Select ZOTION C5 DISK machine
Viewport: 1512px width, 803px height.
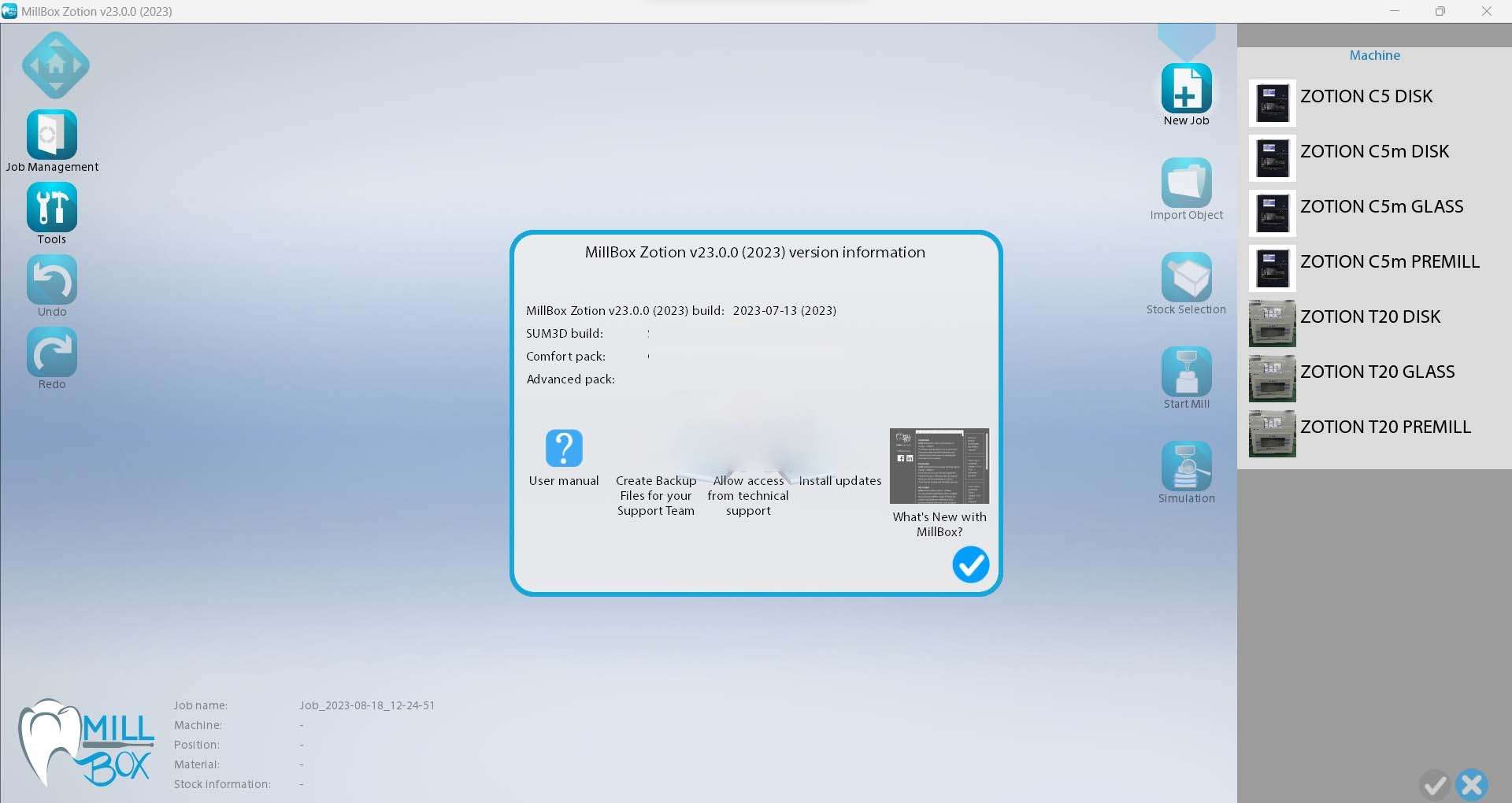click(1366, 97)
